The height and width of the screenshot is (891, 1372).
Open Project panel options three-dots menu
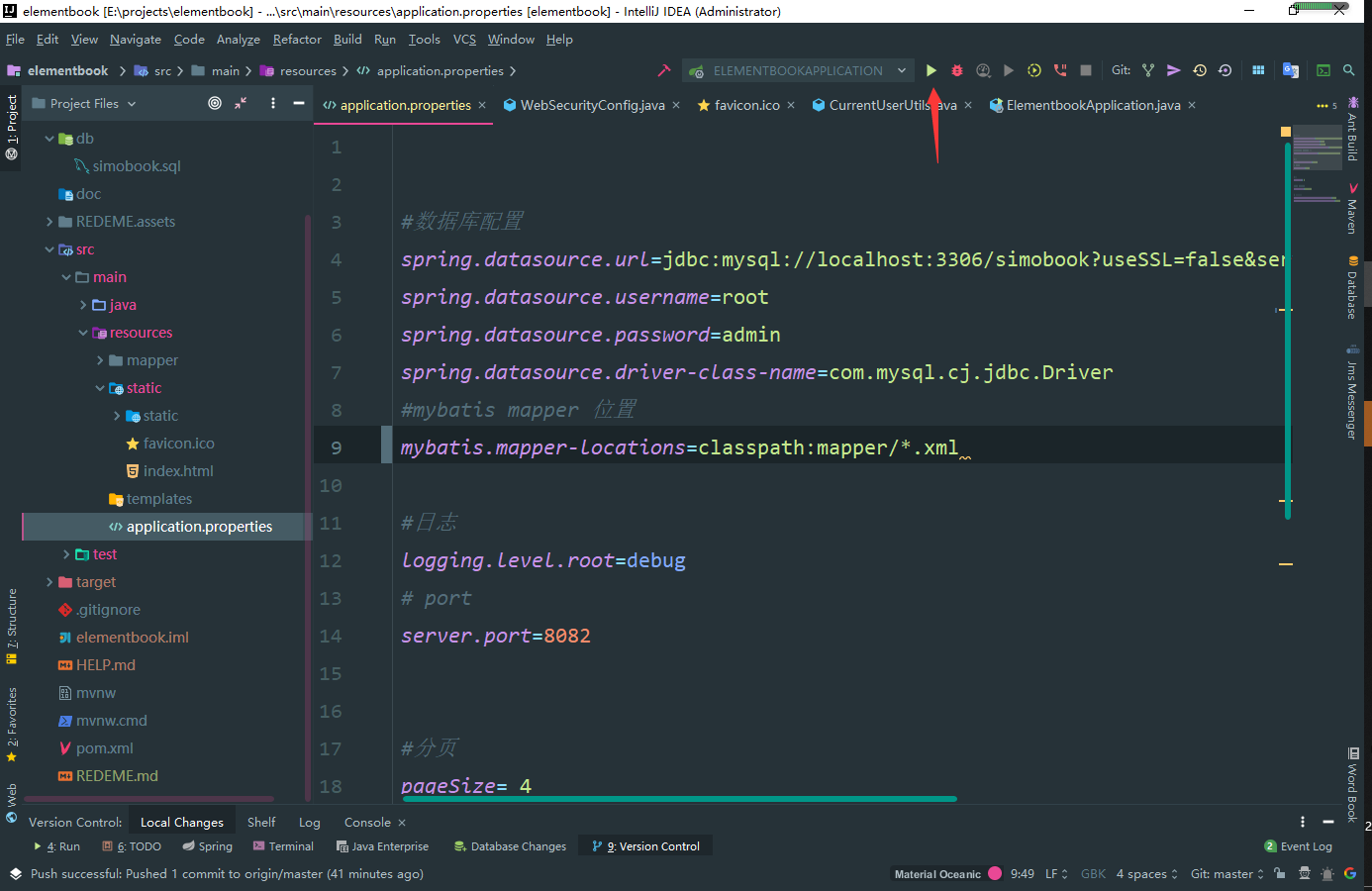[x=273, y=103]
